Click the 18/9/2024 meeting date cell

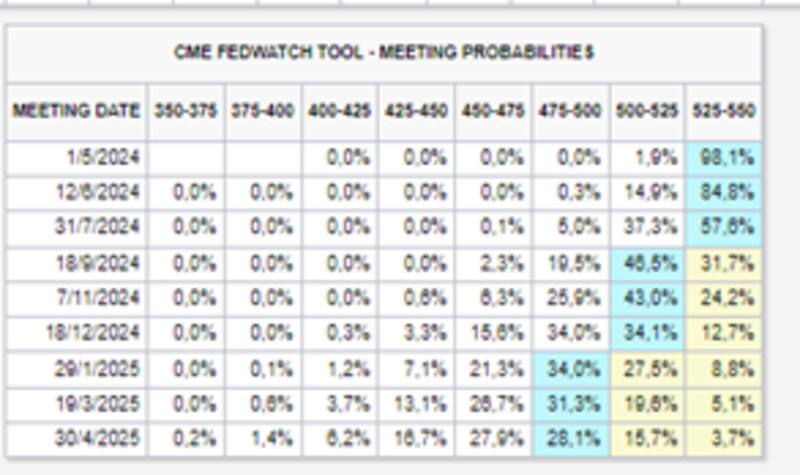[98, 263]
